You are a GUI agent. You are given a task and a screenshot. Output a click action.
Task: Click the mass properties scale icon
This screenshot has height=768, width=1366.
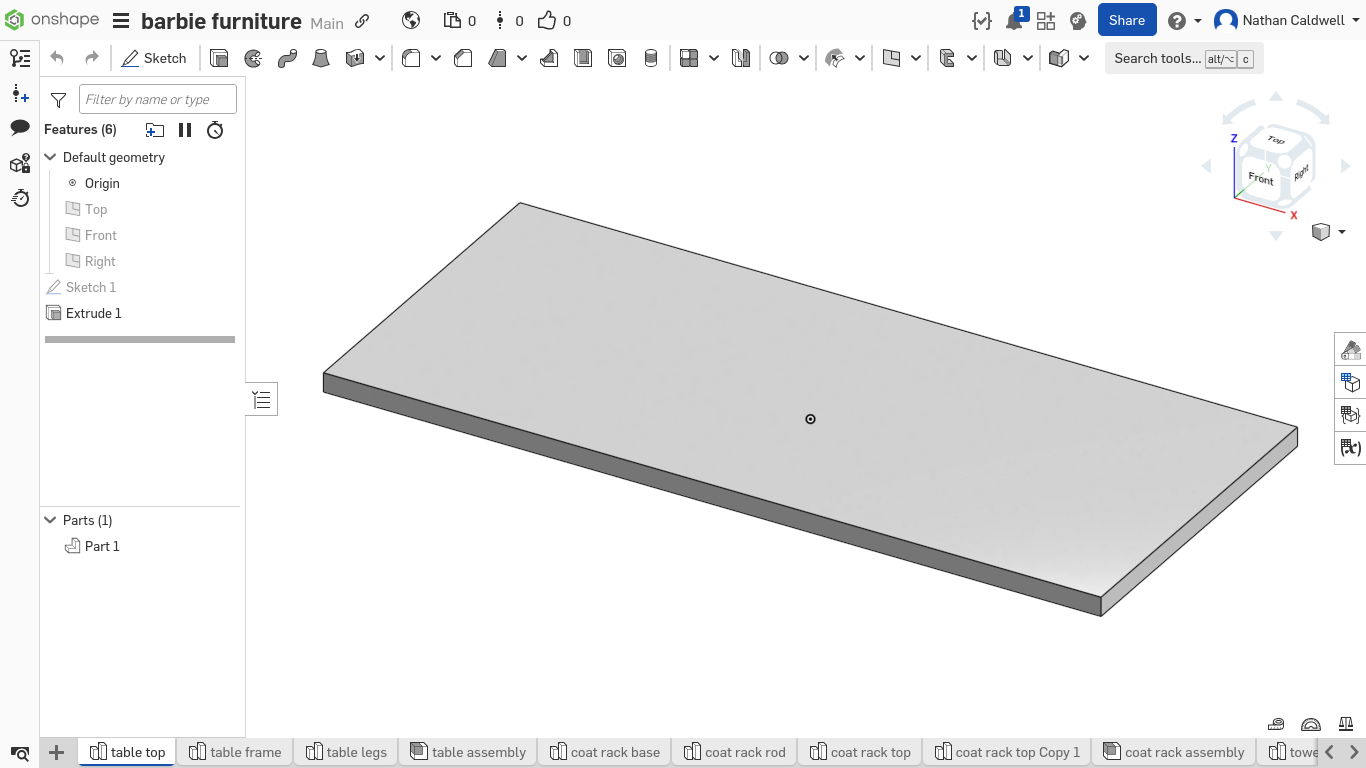coord(1346,723)
